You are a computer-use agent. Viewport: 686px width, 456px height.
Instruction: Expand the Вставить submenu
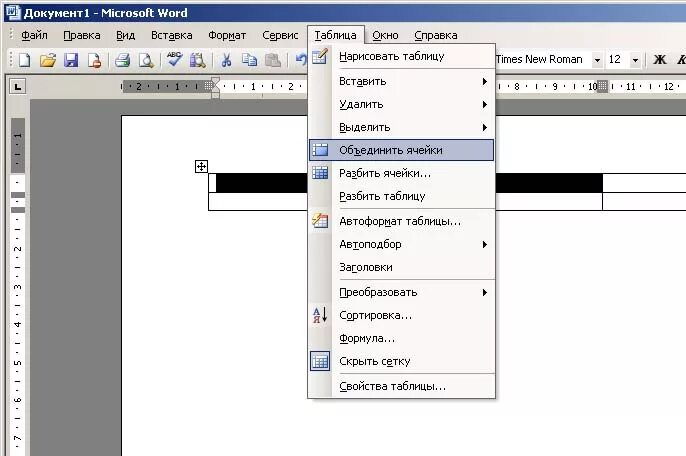(x=402, y=81)
